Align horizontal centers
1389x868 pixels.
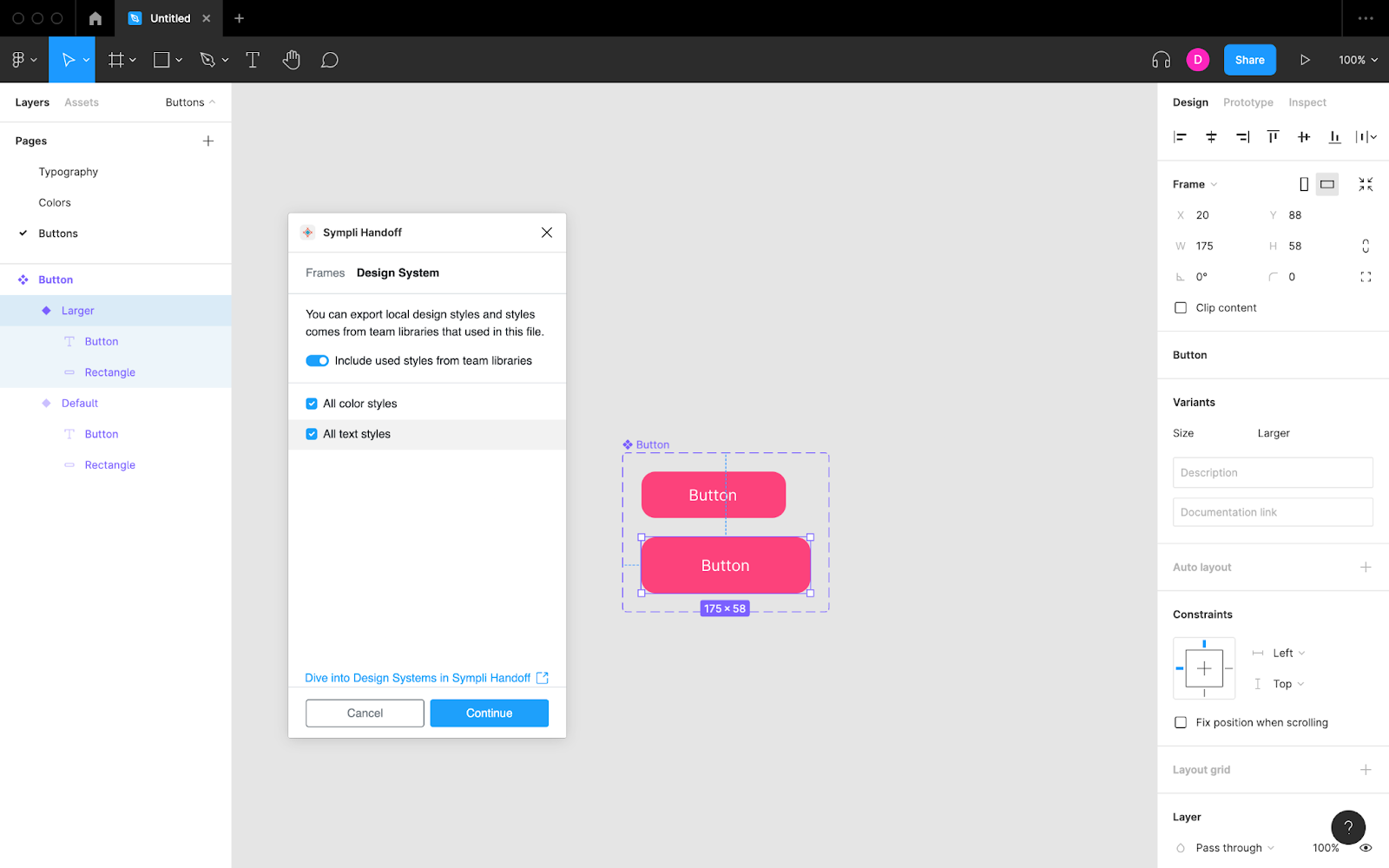pos(1211,137)
